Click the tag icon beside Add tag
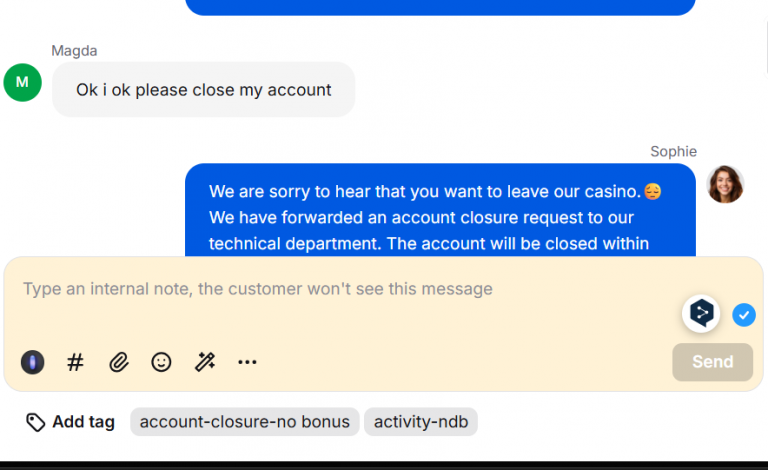The image size is (768, 470). 35,422
